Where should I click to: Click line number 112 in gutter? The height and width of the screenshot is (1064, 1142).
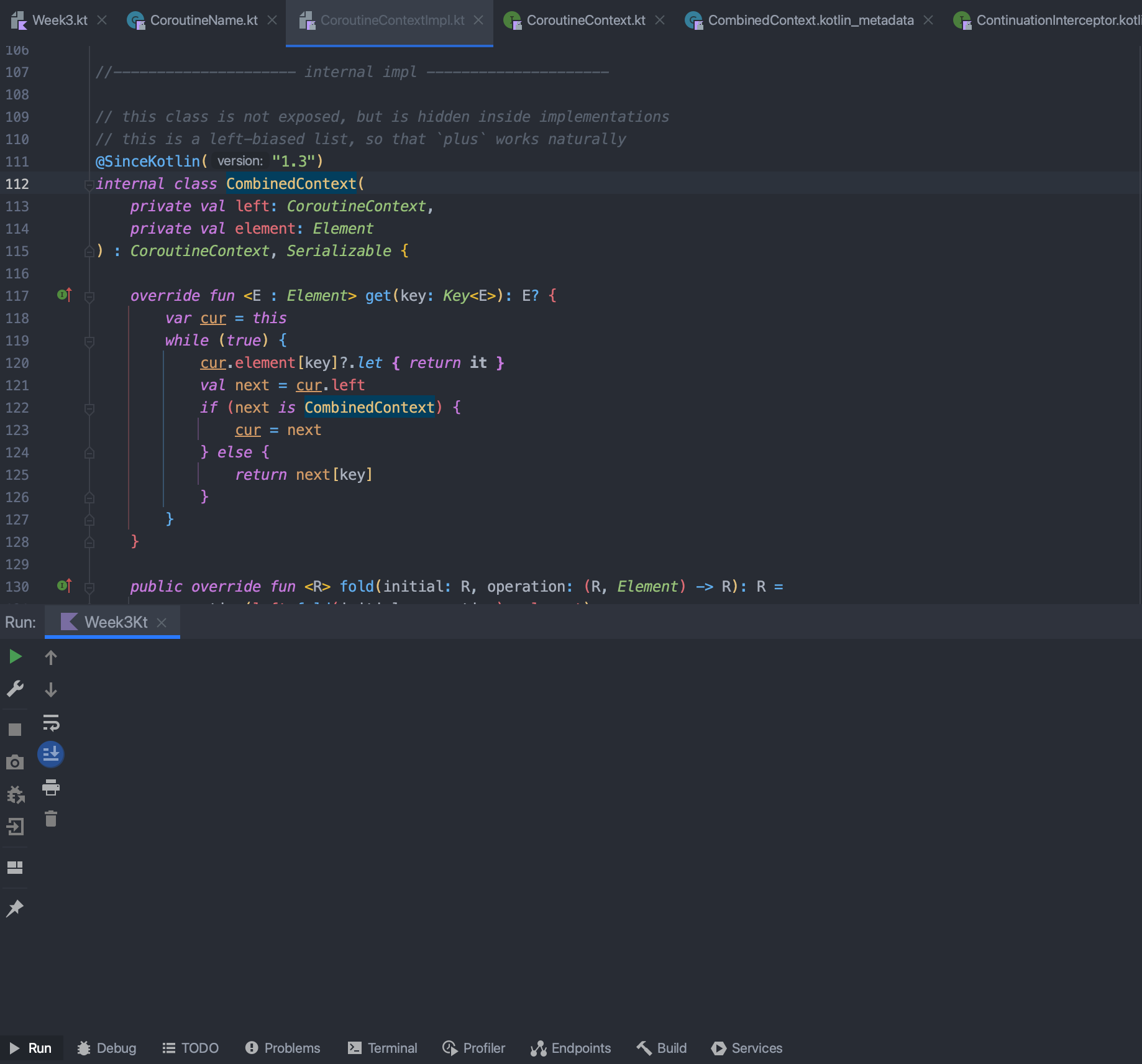click(17, 184)
